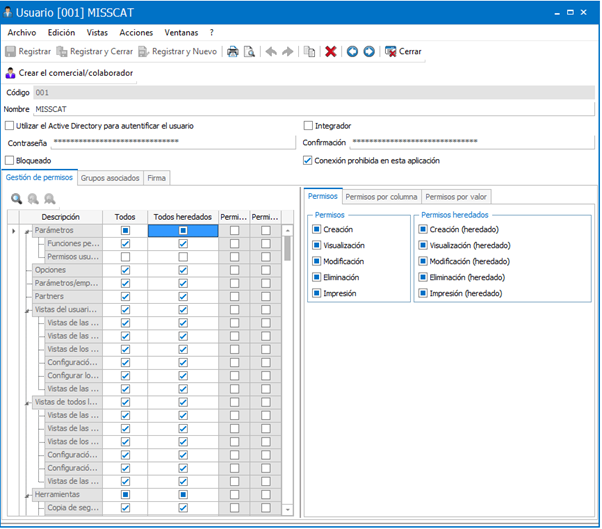Image resolution: width=602 pixels, height=529 pixels.
Task: Click the third magnifier icon in permissions
Action: click(x=50, y=199)
